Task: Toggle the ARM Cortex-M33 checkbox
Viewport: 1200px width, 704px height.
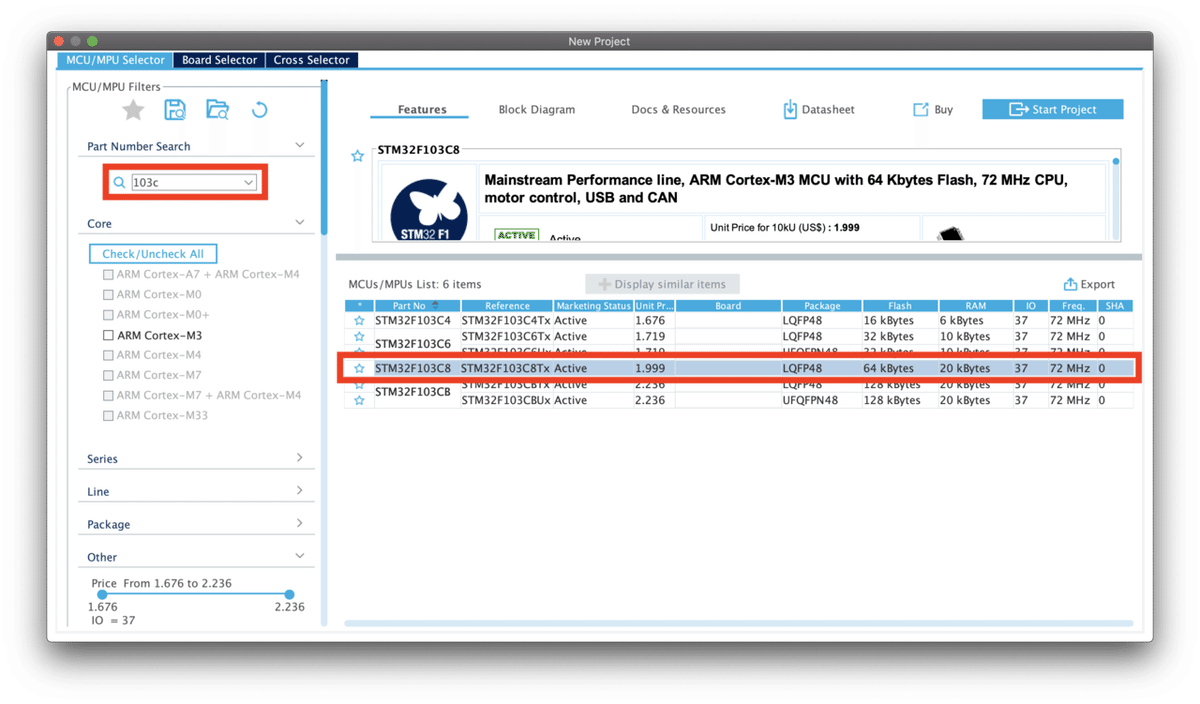Action: tap(108, 415)
